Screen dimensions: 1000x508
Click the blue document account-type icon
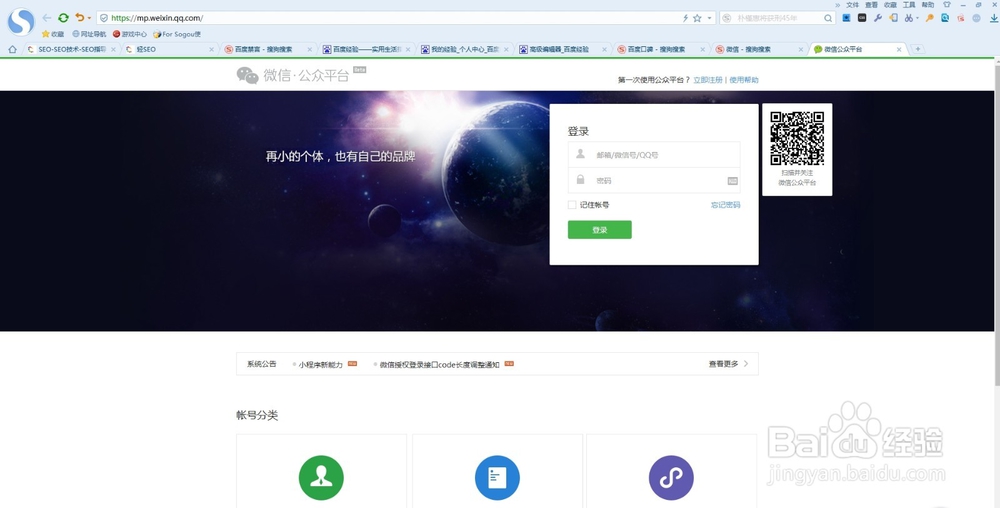pos(497,477)
